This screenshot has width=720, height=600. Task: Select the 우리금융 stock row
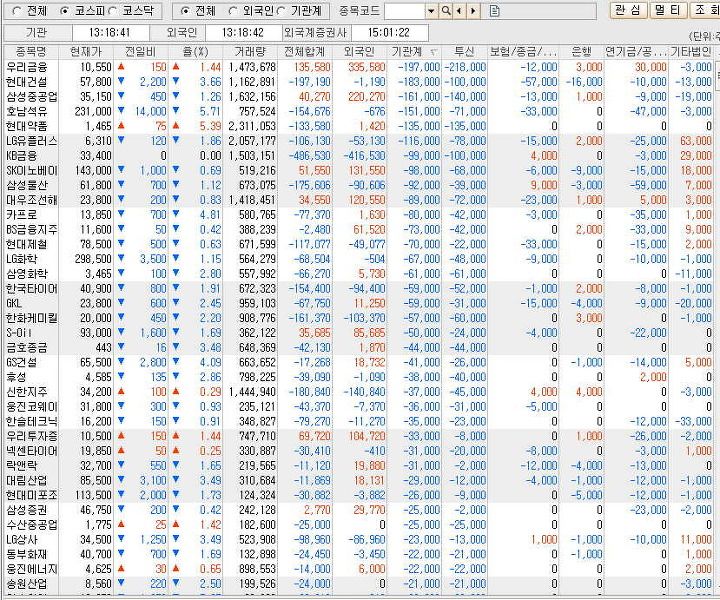[x=358, y=67]
